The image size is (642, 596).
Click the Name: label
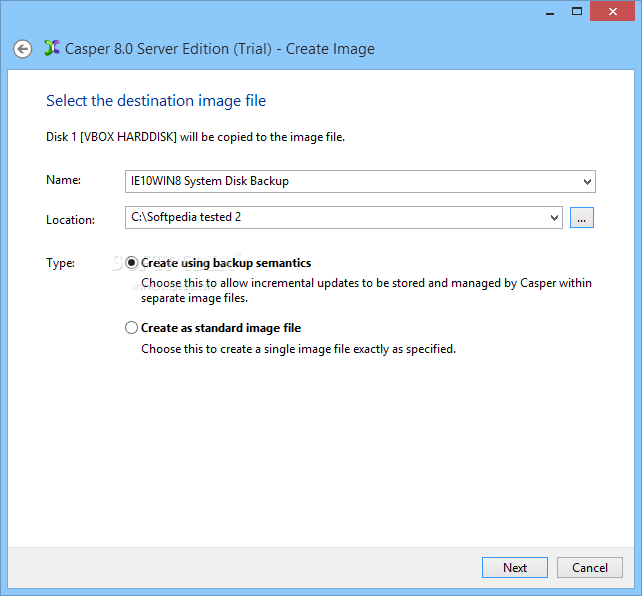pos(63,180)
